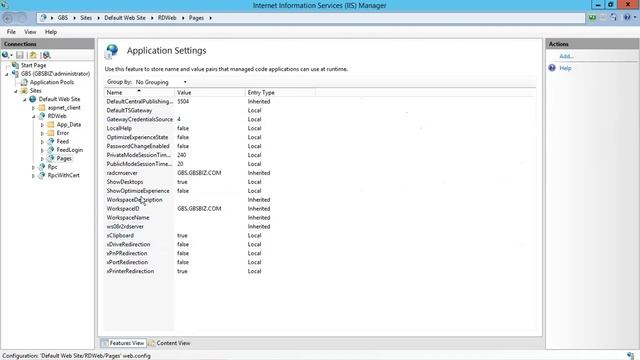The height and width of the screenshot is (360, 640).
Task: Expand the aspnet_client node
Action: pyautogui.click(x=33, y=108)
